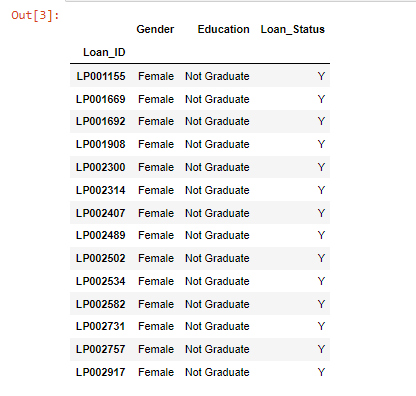Click Not Graduate in the LP001908 row
The width and height of the screenshot is (416, 396).
(217, 144)
